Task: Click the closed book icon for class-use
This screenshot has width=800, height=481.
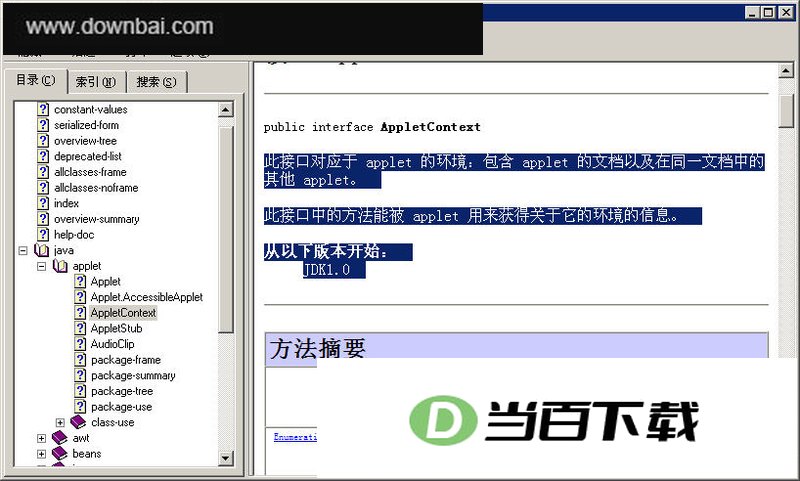Action: pos(78,422)
